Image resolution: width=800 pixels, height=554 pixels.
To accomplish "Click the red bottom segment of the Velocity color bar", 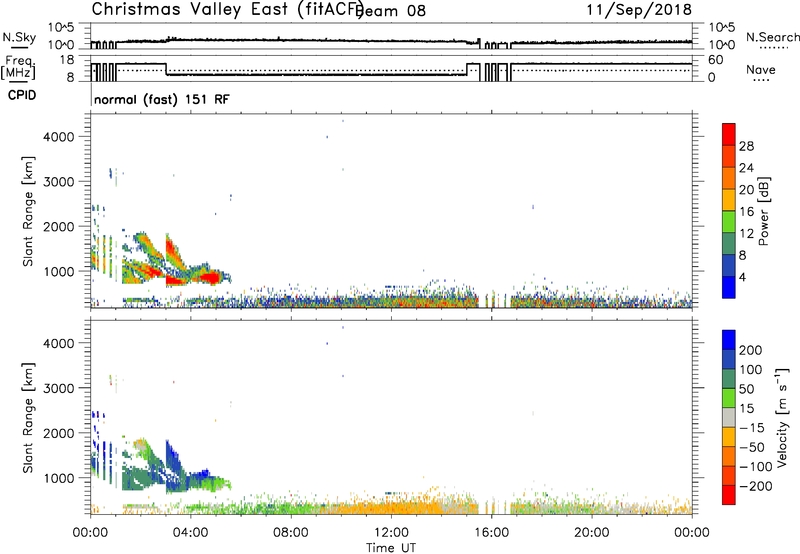I will pyautogui.click(x=729, y=495).
